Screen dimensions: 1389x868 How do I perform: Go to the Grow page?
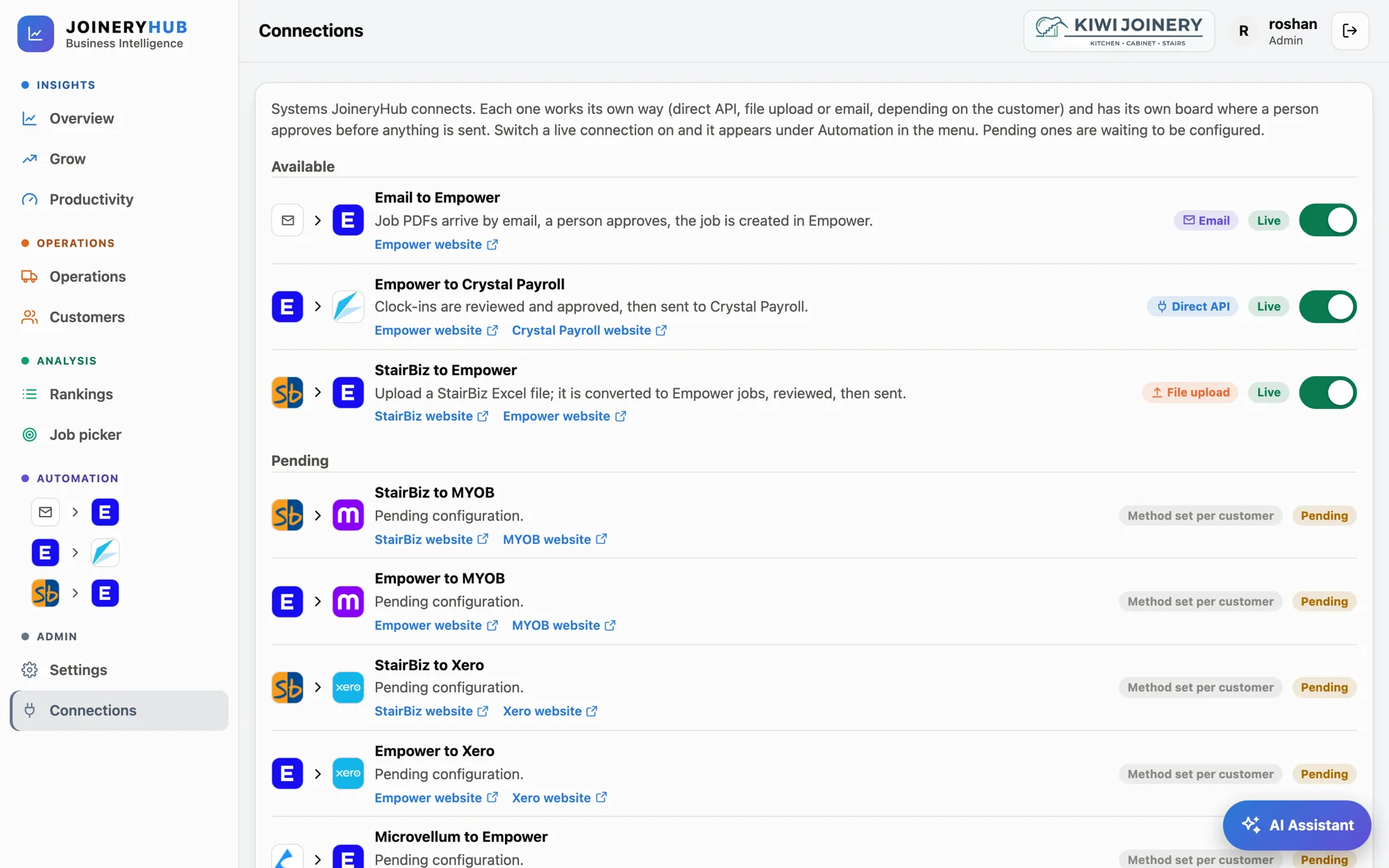click(119, 159)
